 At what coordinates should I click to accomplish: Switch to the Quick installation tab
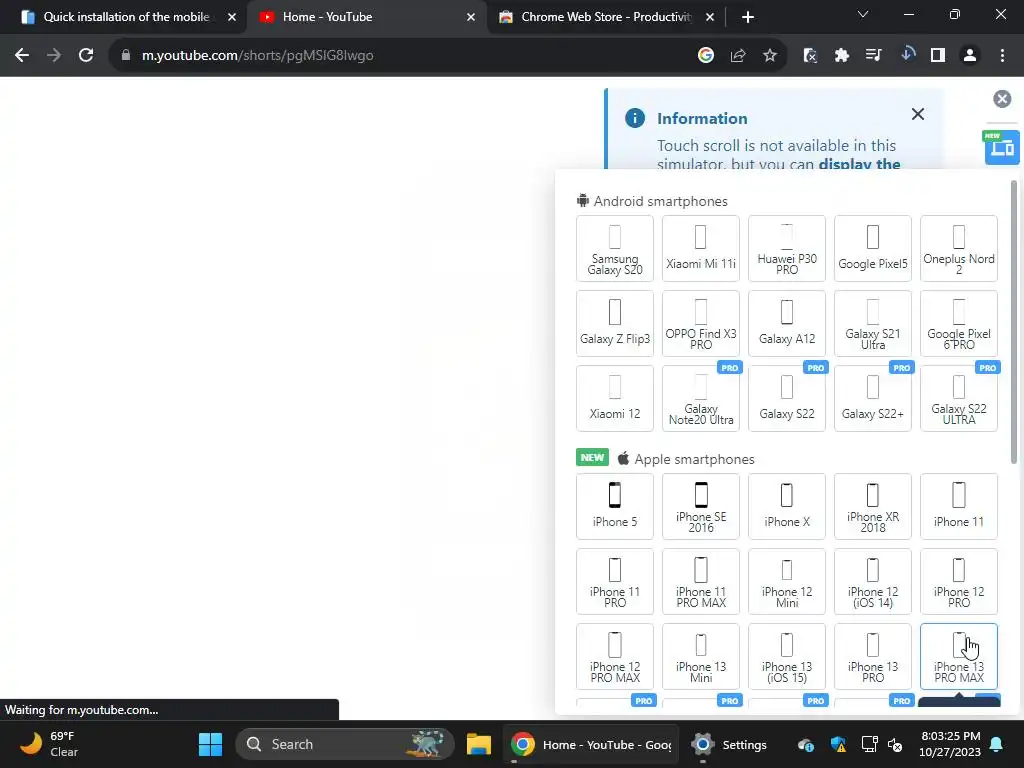point(127,17)
